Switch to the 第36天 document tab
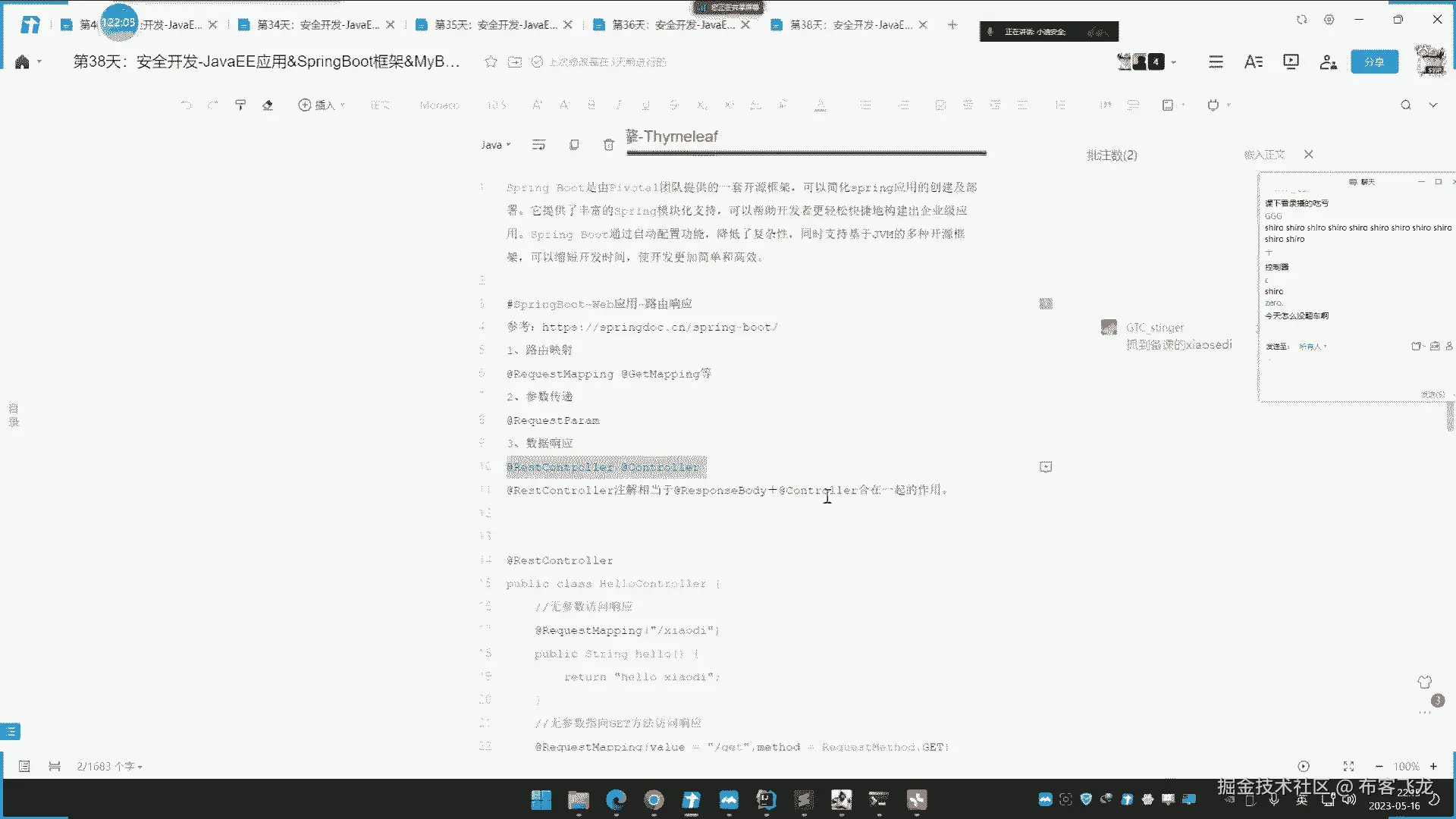The height and width of the screenshot is (819, 1456). 672,24
